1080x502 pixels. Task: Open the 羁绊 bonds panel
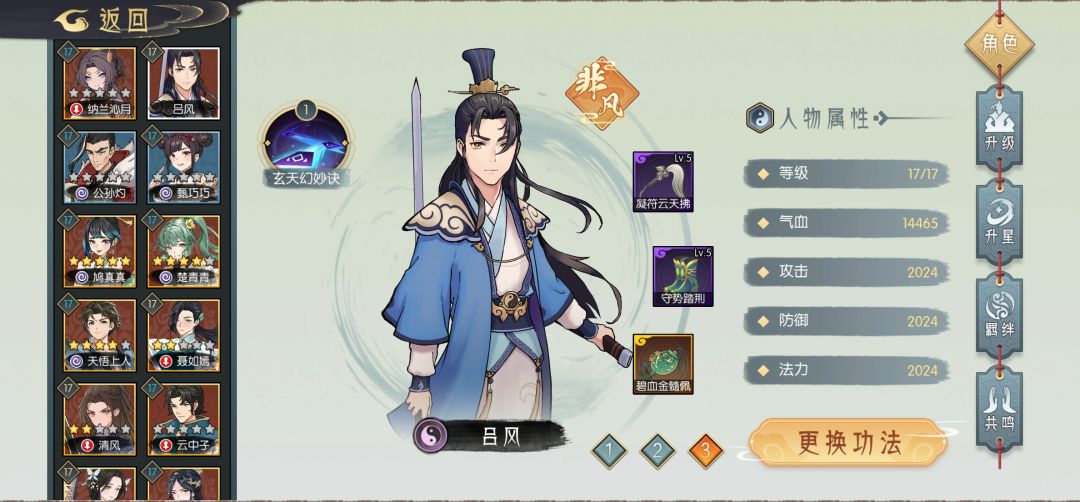tap(999, 315)
